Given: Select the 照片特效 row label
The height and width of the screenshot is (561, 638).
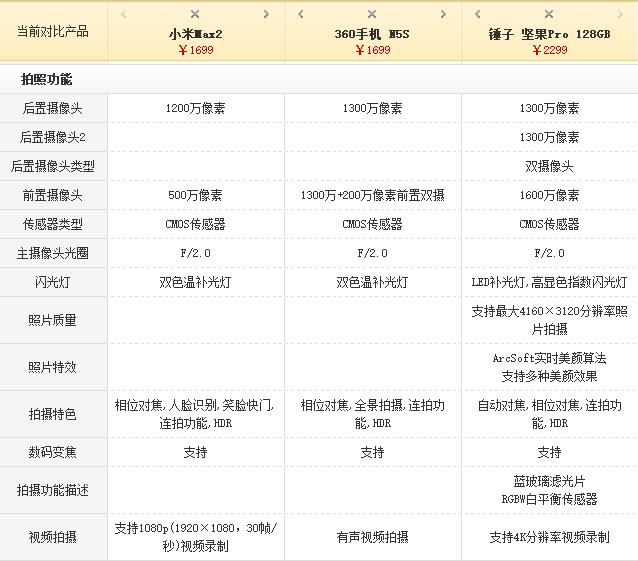Looking at the screenshot, I should pyautogui.click(x=53, y=367).
